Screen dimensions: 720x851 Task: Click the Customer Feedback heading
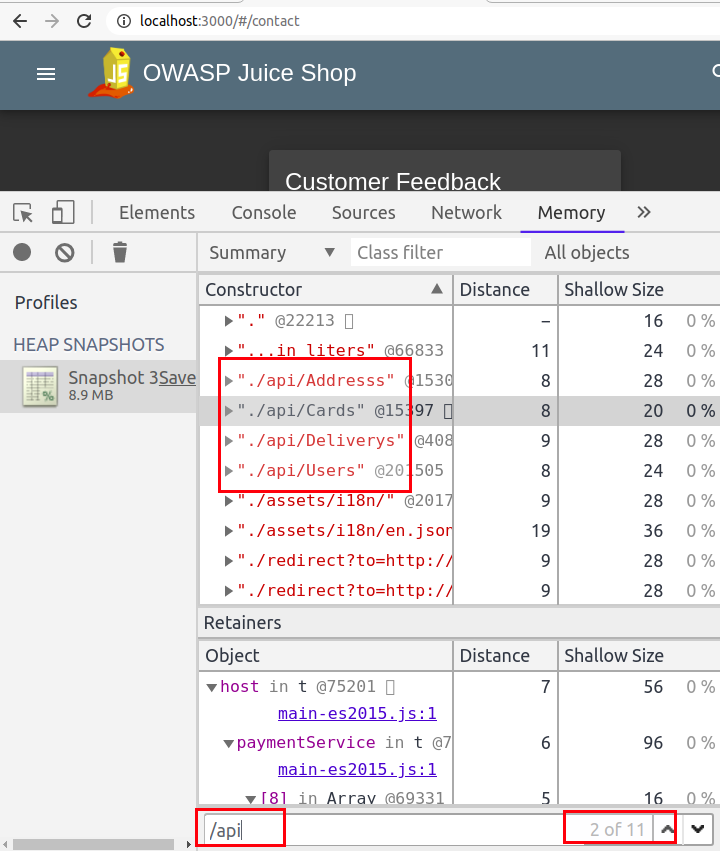click(x=393, y=181)
